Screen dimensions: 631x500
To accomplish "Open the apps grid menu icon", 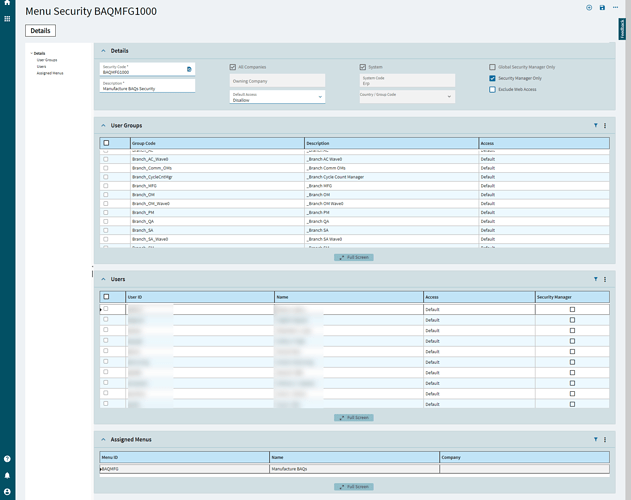I will coord(7,19).
